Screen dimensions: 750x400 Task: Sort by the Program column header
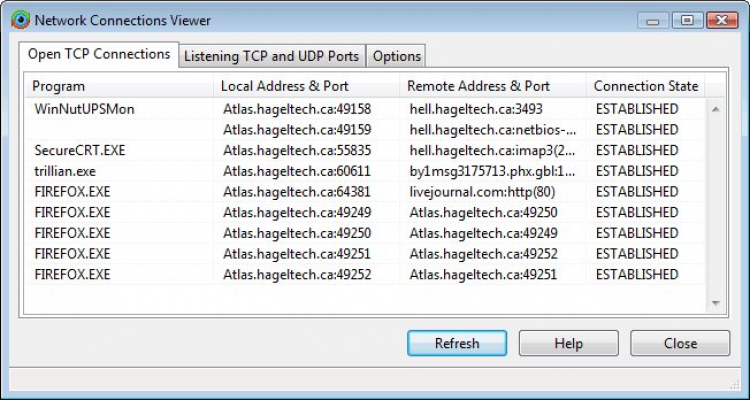(60, 86)
